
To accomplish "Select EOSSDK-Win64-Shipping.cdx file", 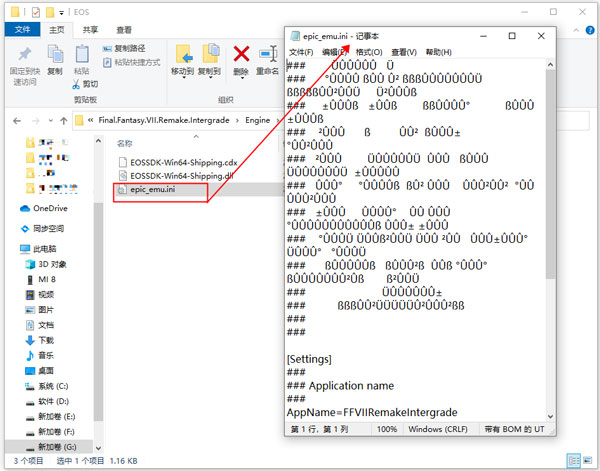I will 176,161.
